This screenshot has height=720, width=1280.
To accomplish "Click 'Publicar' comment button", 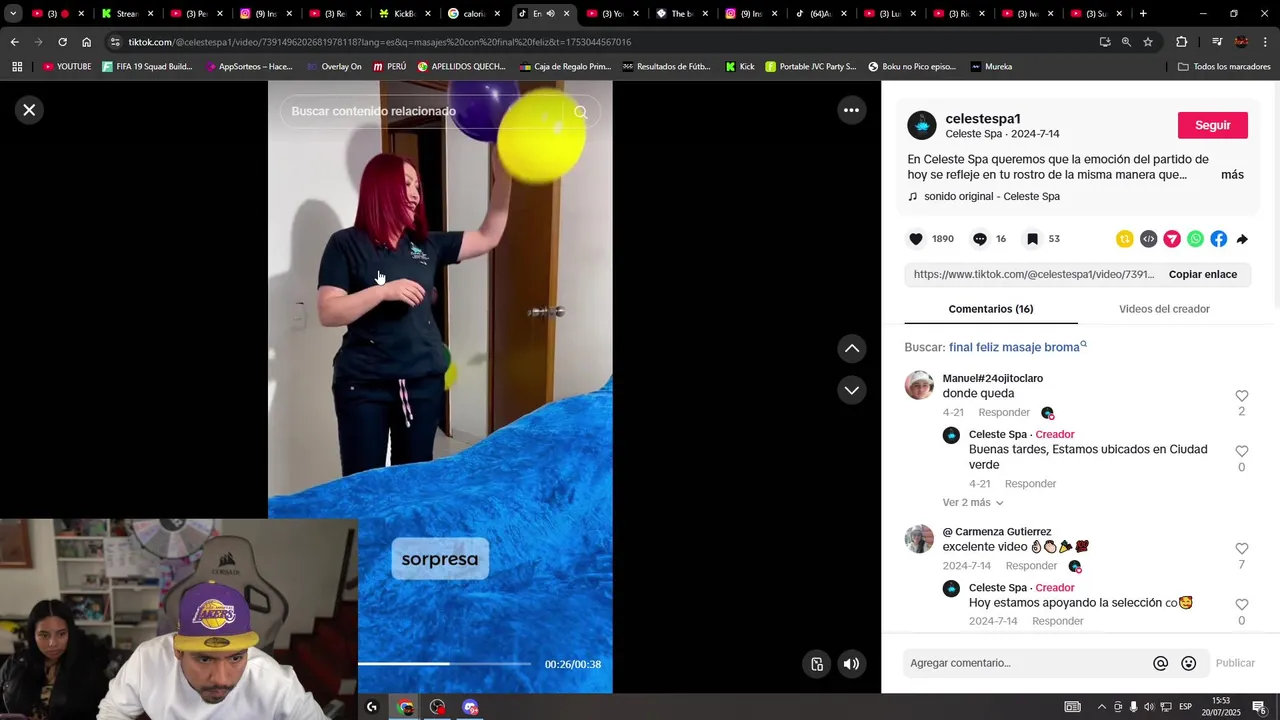I will (x=1235, y=663).
